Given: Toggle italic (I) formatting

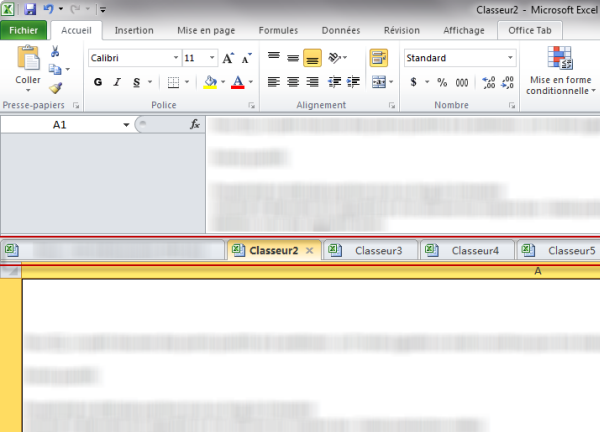Looking at the screenshot, I should click(117, 82).
